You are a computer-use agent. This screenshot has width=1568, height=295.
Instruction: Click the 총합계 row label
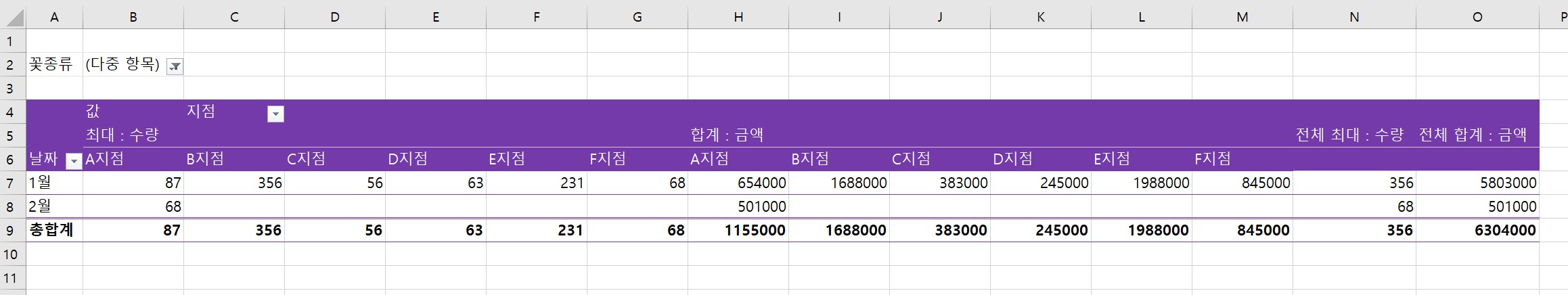tap(54, 230)
